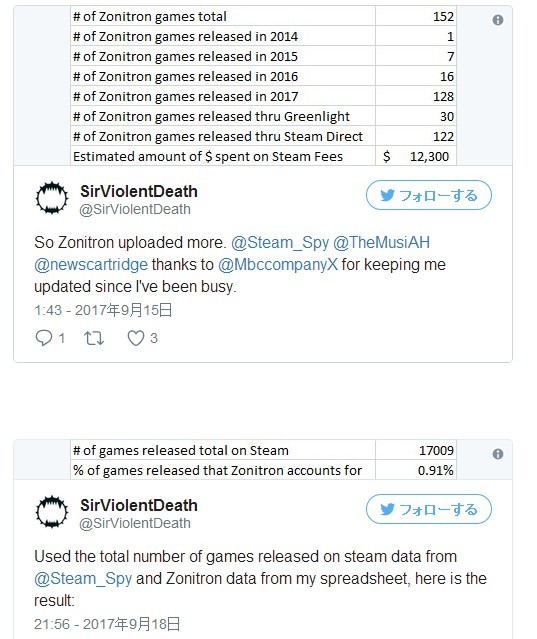Click SirViolentDeath avatar in first tweet
This screenshot has width=537, height=639.
point(52,198)
